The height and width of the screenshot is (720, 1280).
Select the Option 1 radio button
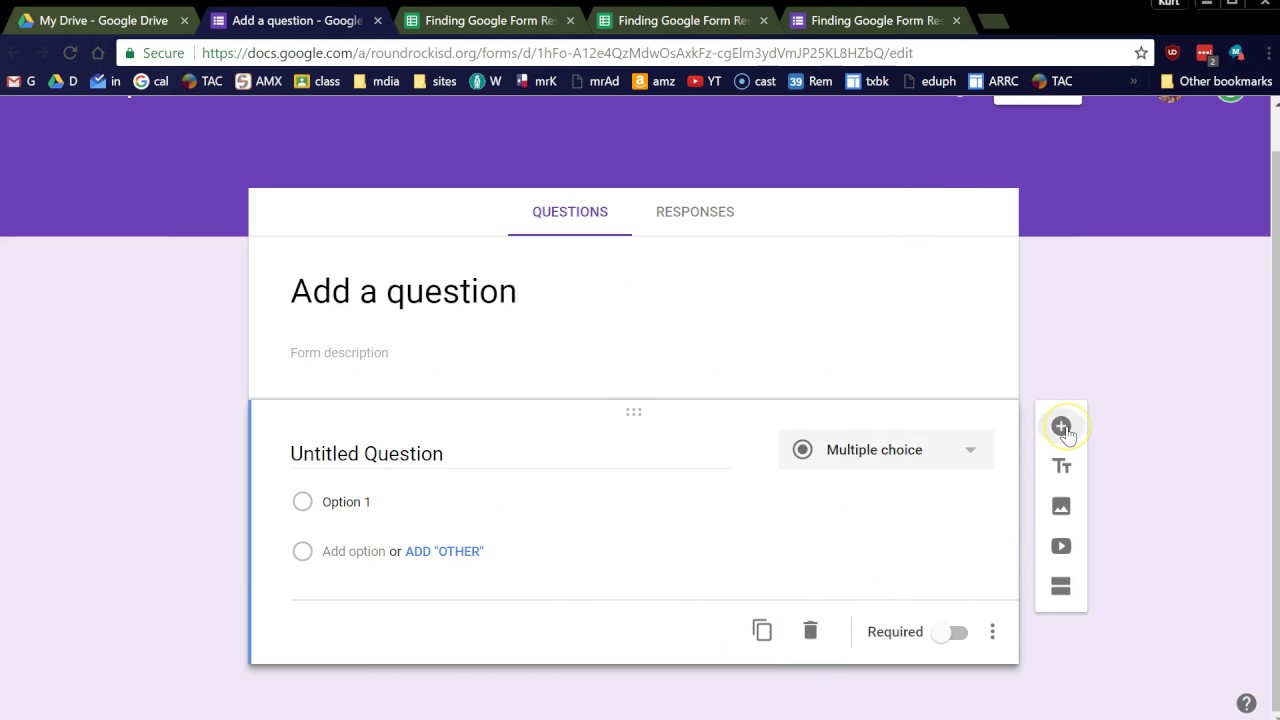click(x=302, y=501)
